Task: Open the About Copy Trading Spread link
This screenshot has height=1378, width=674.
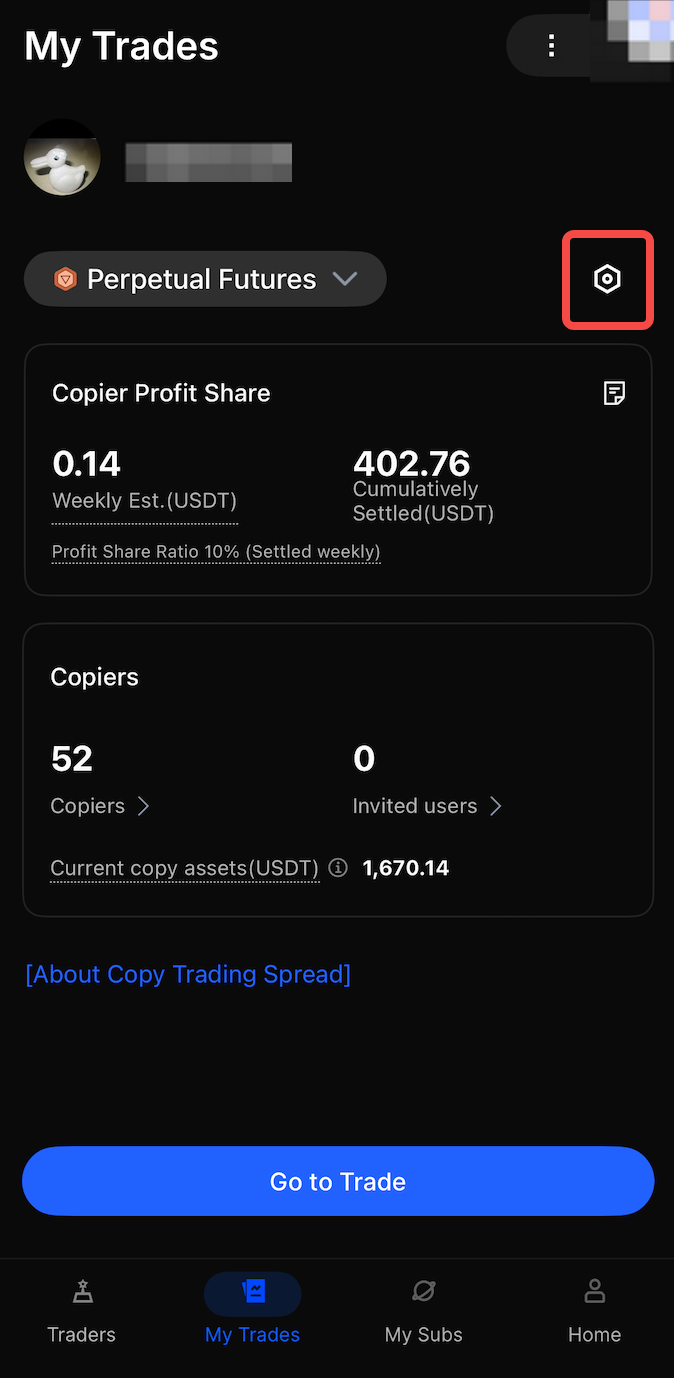Action: click(x=188, y=974)
